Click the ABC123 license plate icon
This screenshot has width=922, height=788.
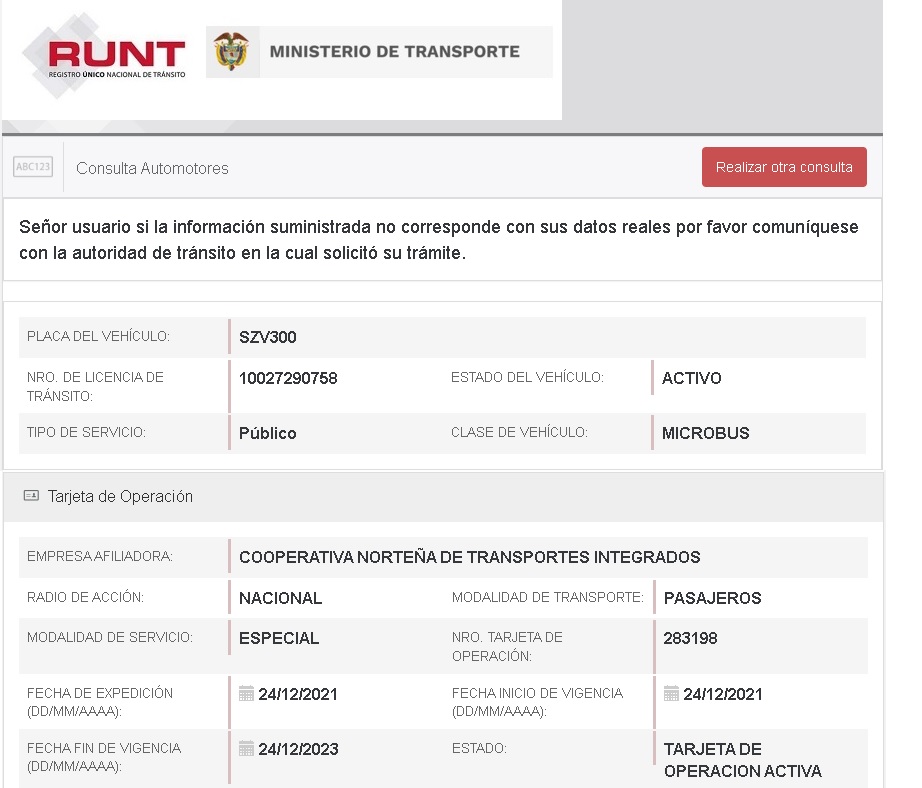coord(33,167)
